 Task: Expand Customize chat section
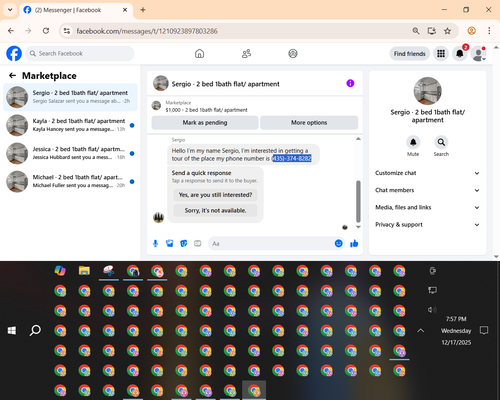coord(427,173)
